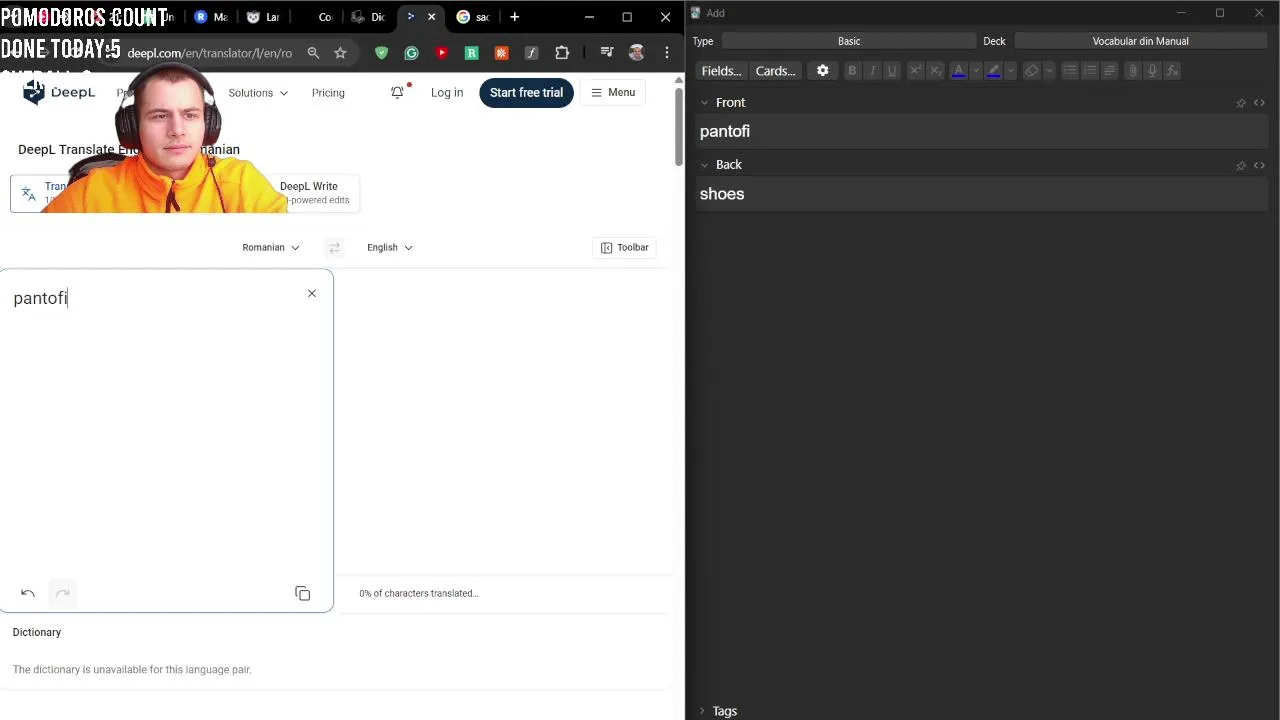
Task: Change note type from Basic
Action: click(849, 41)
